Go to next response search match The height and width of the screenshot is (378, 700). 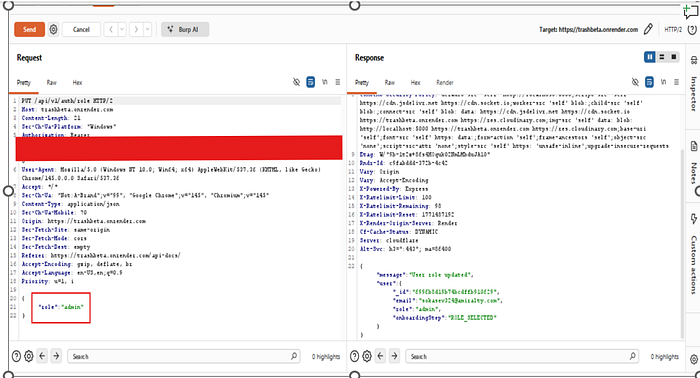point(394,356)
